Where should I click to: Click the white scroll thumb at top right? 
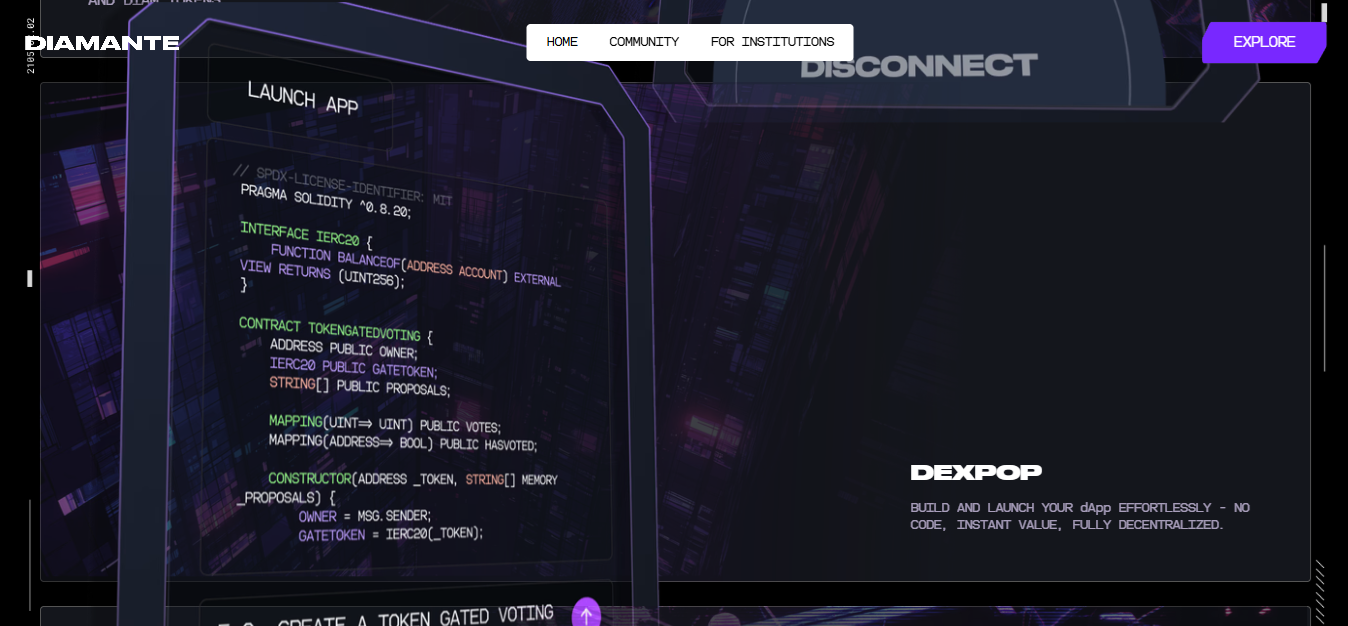[x=1325, y=13]
